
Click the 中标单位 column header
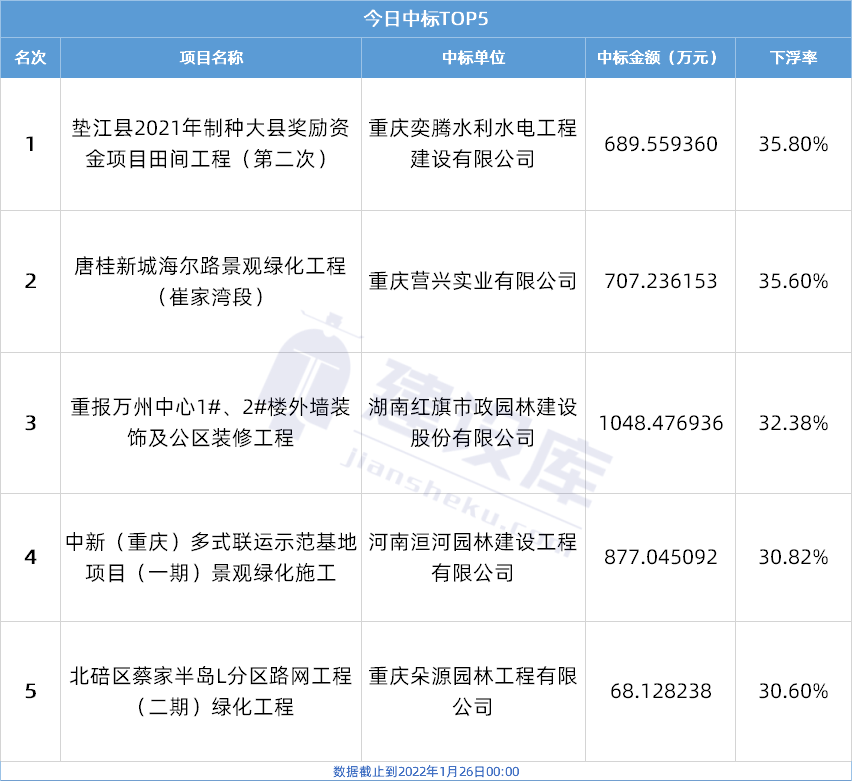coord(473,58)
